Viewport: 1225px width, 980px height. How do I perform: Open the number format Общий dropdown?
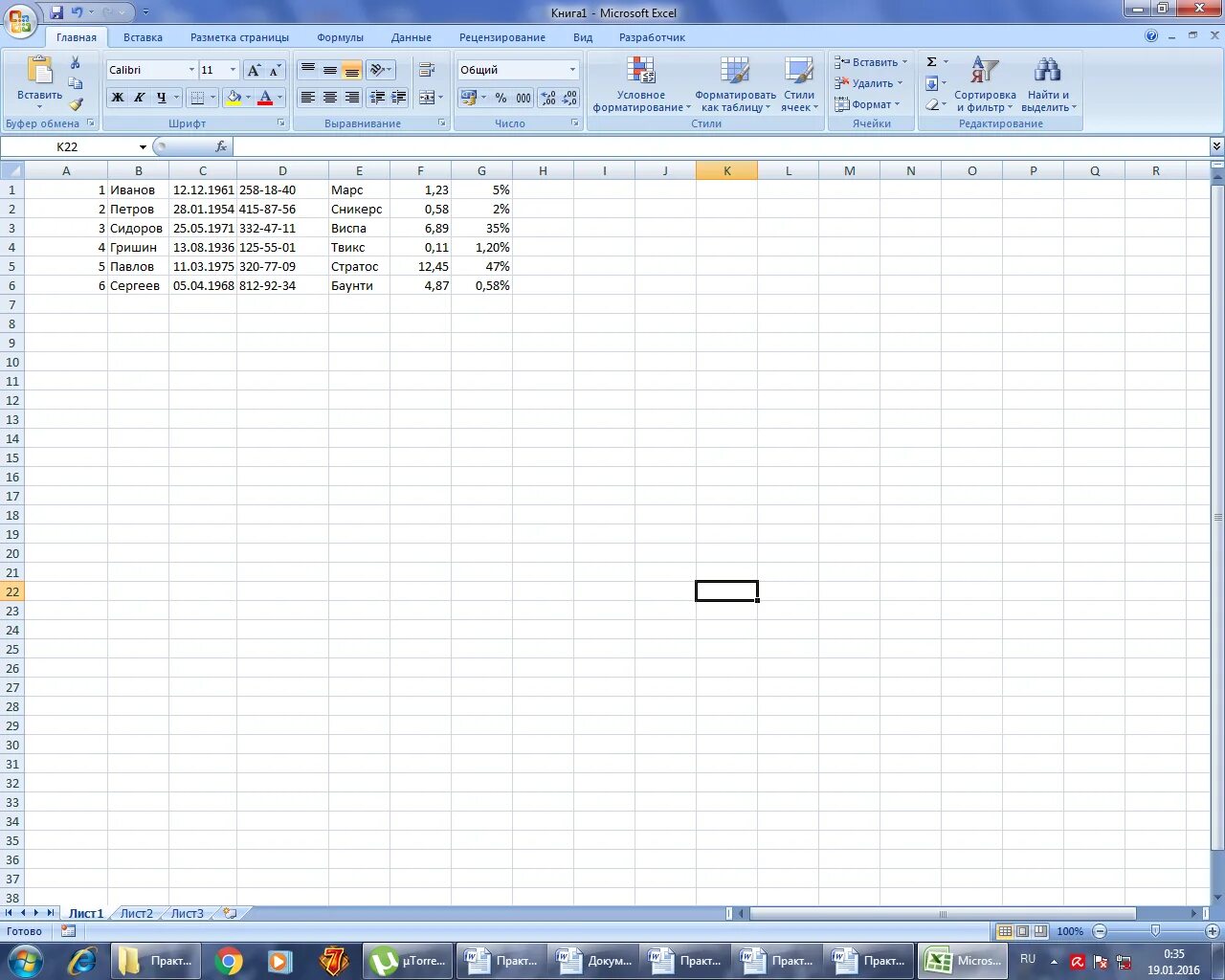click(x=573, y=70)
